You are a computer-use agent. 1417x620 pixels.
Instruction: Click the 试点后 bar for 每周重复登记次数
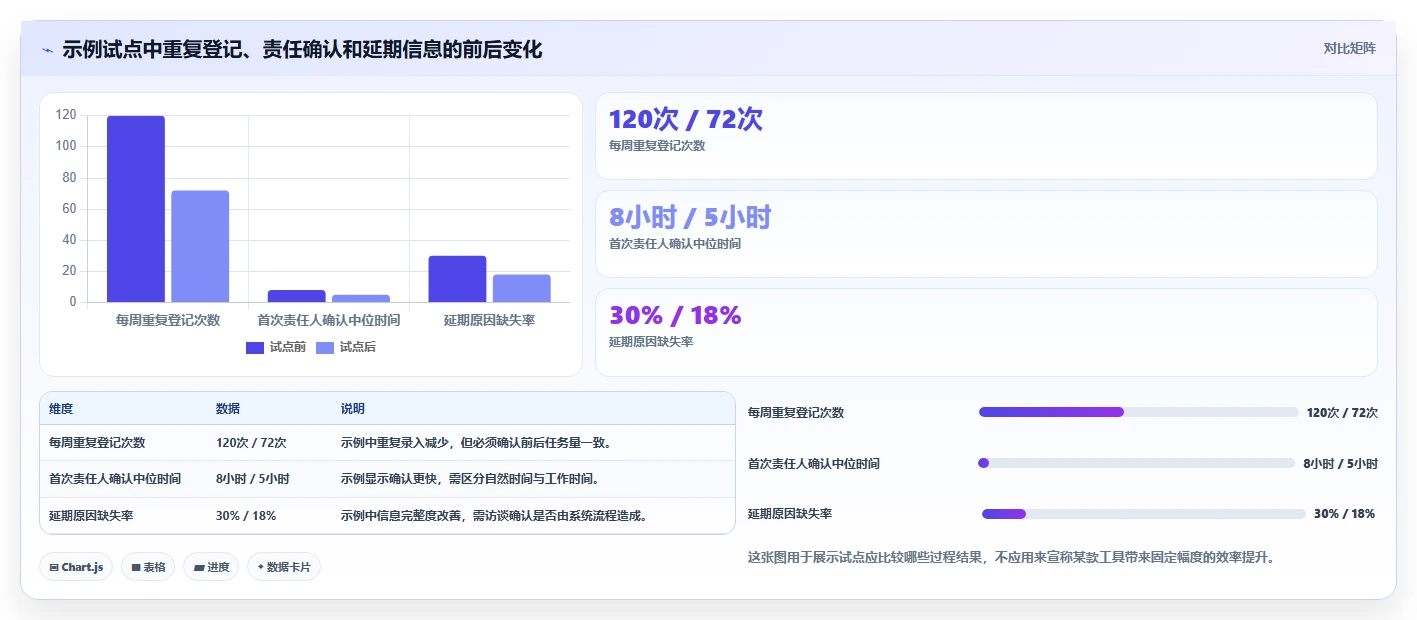(200, 246)
